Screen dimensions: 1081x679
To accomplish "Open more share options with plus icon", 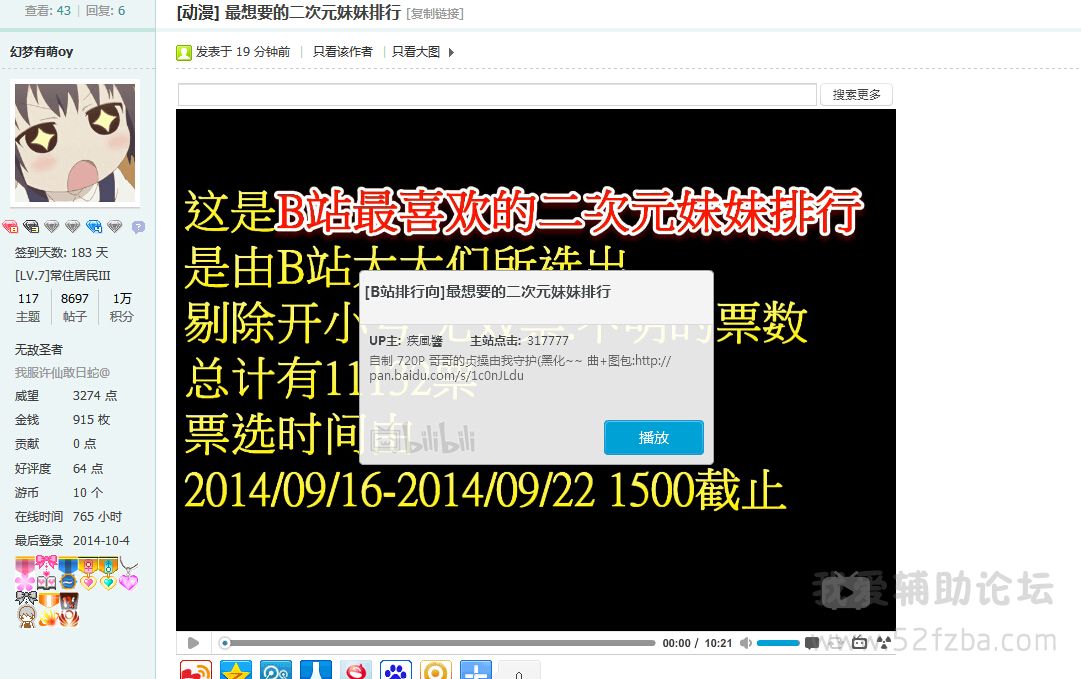I will [x=476, y=670].
